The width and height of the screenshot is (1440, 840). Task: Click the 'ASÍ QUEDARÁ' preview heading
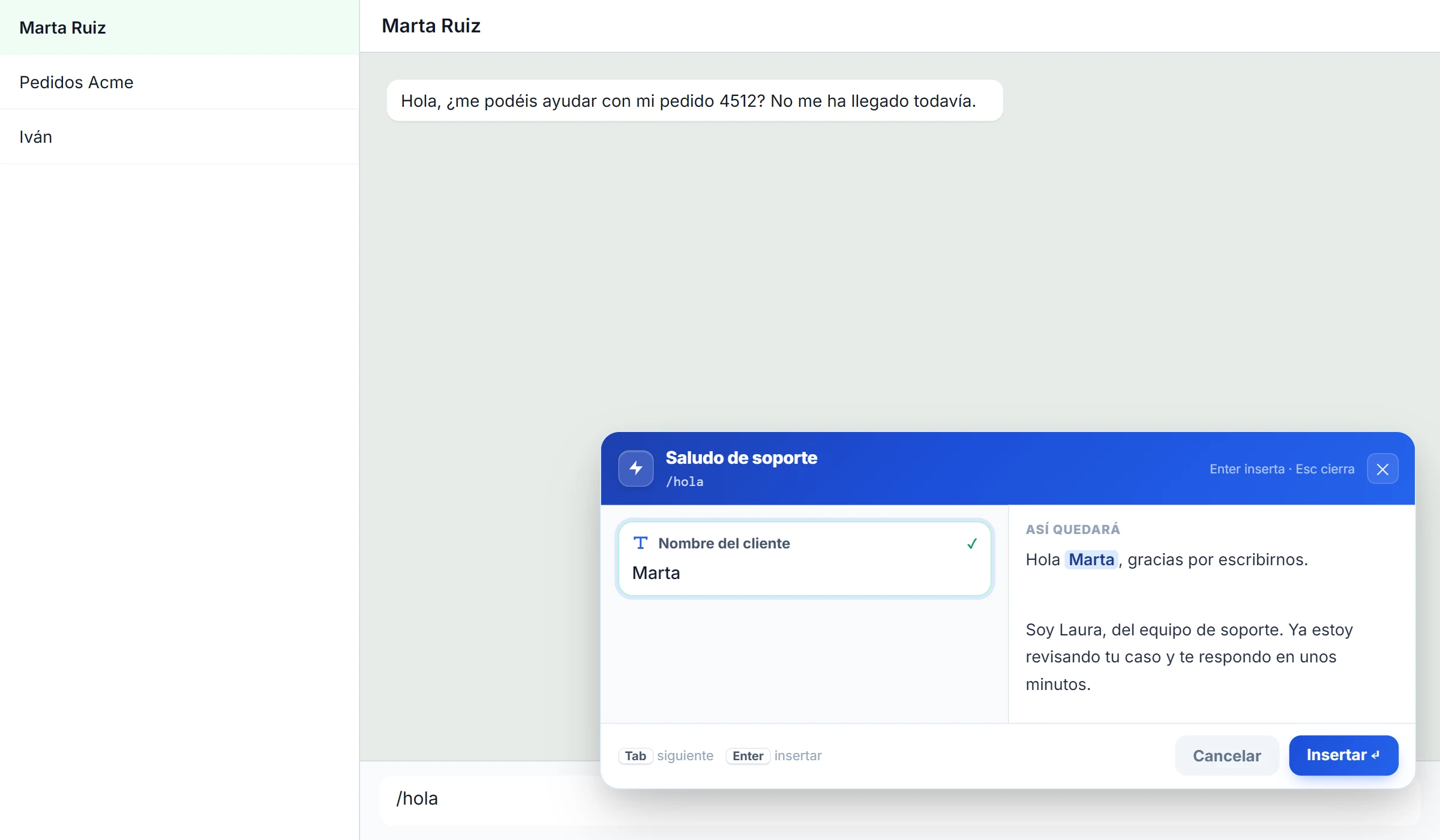click(x=1073, y=529)
